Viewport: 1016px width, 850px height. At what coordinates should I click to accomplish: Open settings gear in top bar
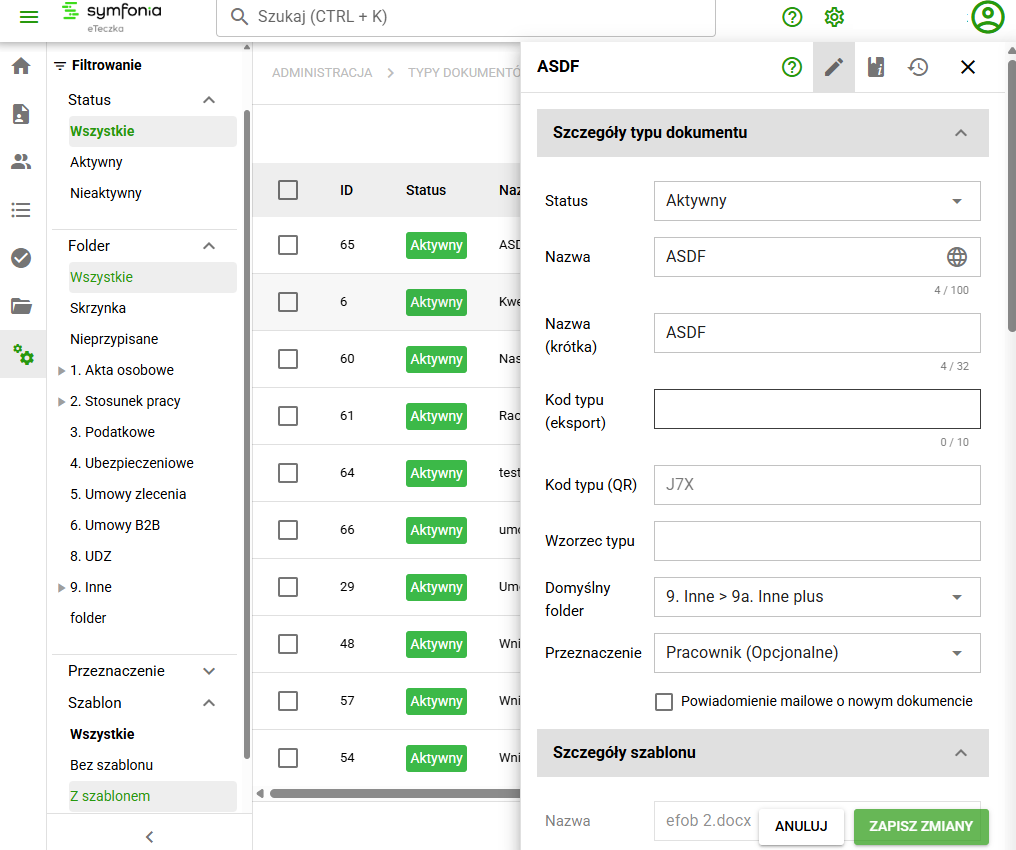[834, 17]
